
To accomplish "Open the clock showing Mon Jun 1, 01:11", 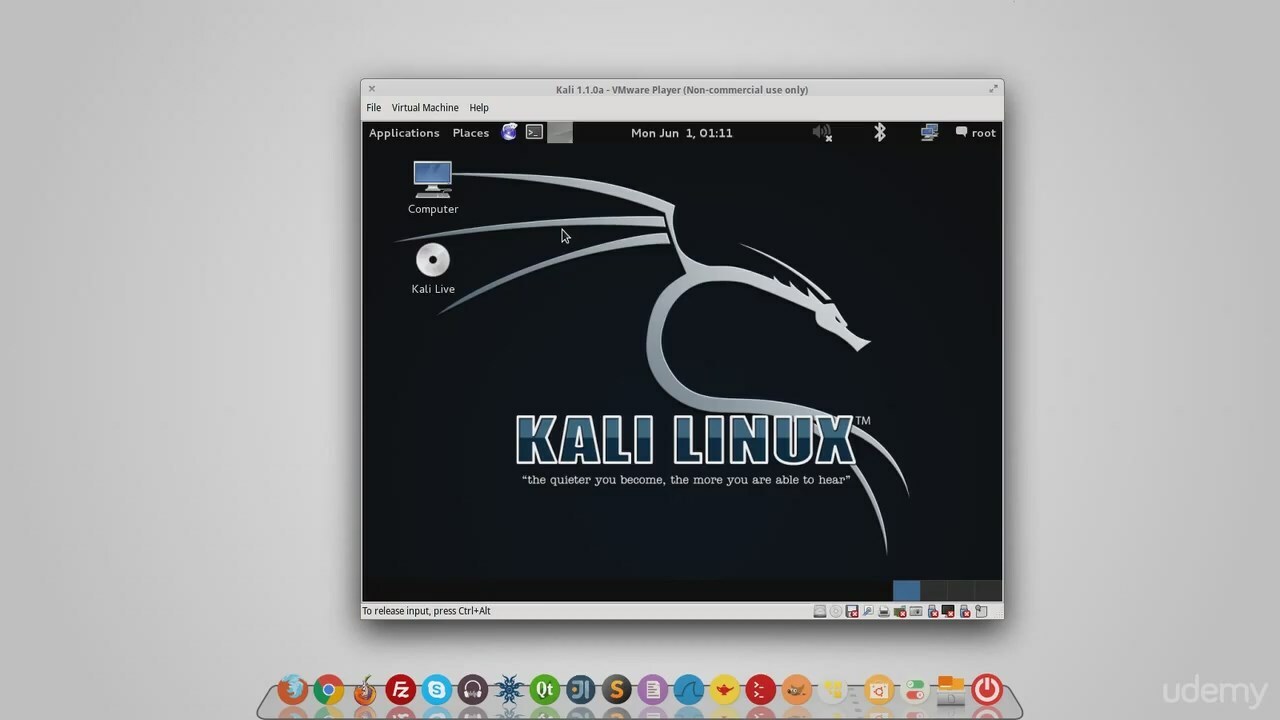I will [682, 133].
